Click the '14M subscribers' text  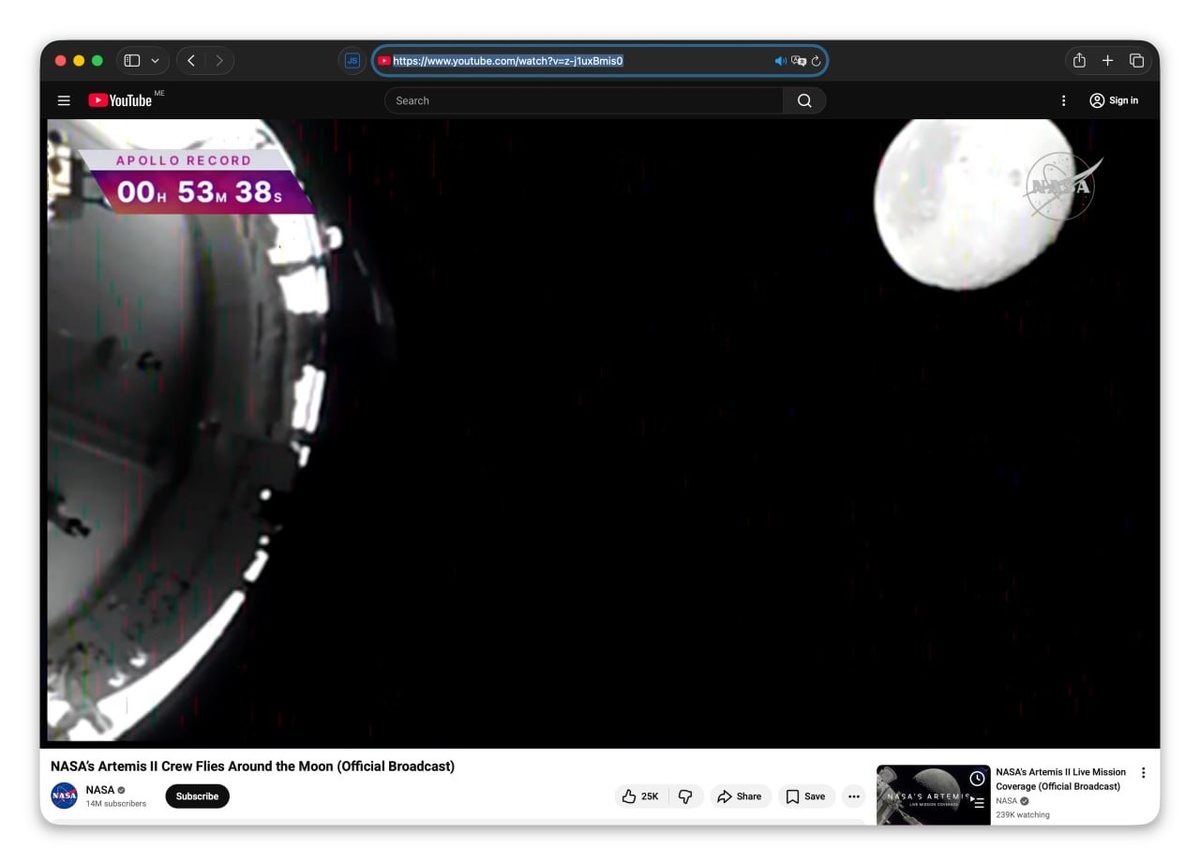pyautogui.click(x=116, y=803)
